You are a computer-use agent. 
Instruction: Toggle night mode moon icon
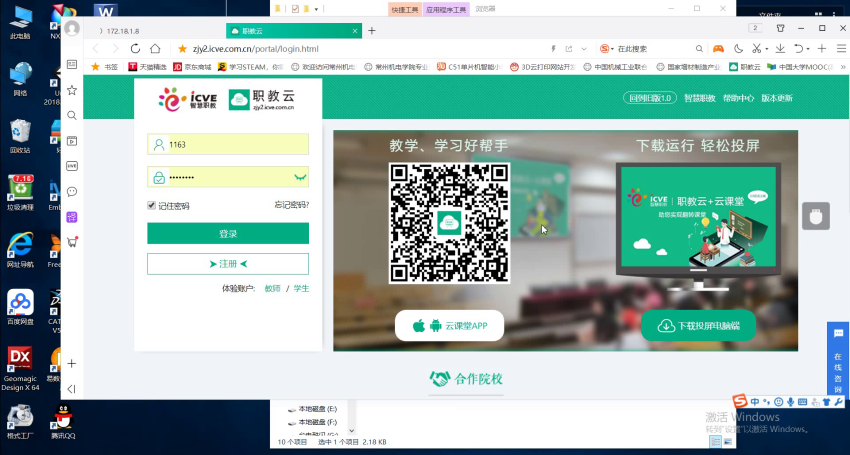pyautogui.click(x=738, y=48)
